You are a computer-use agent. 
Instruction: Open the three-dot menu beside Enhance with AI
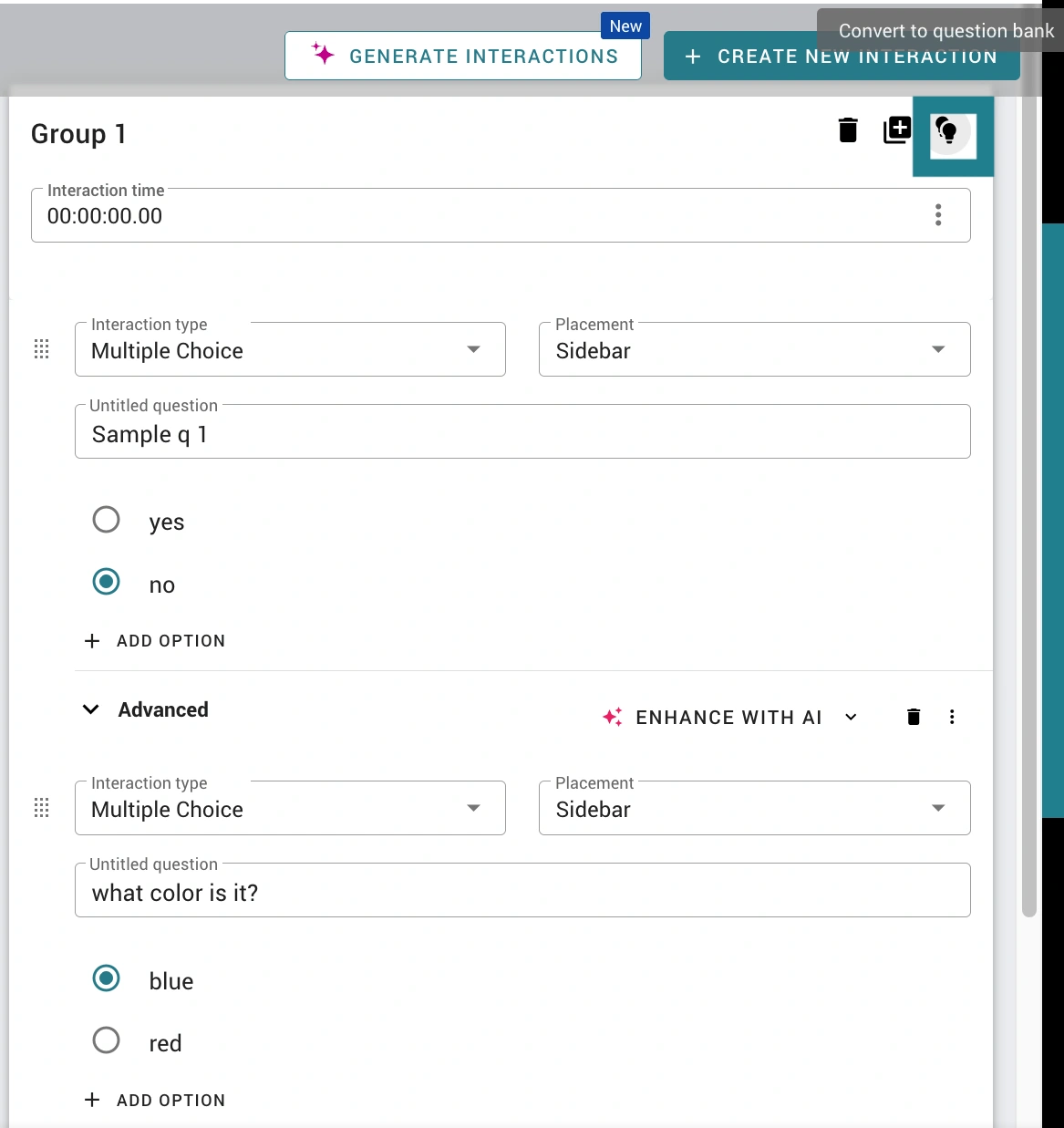(952, 717)
